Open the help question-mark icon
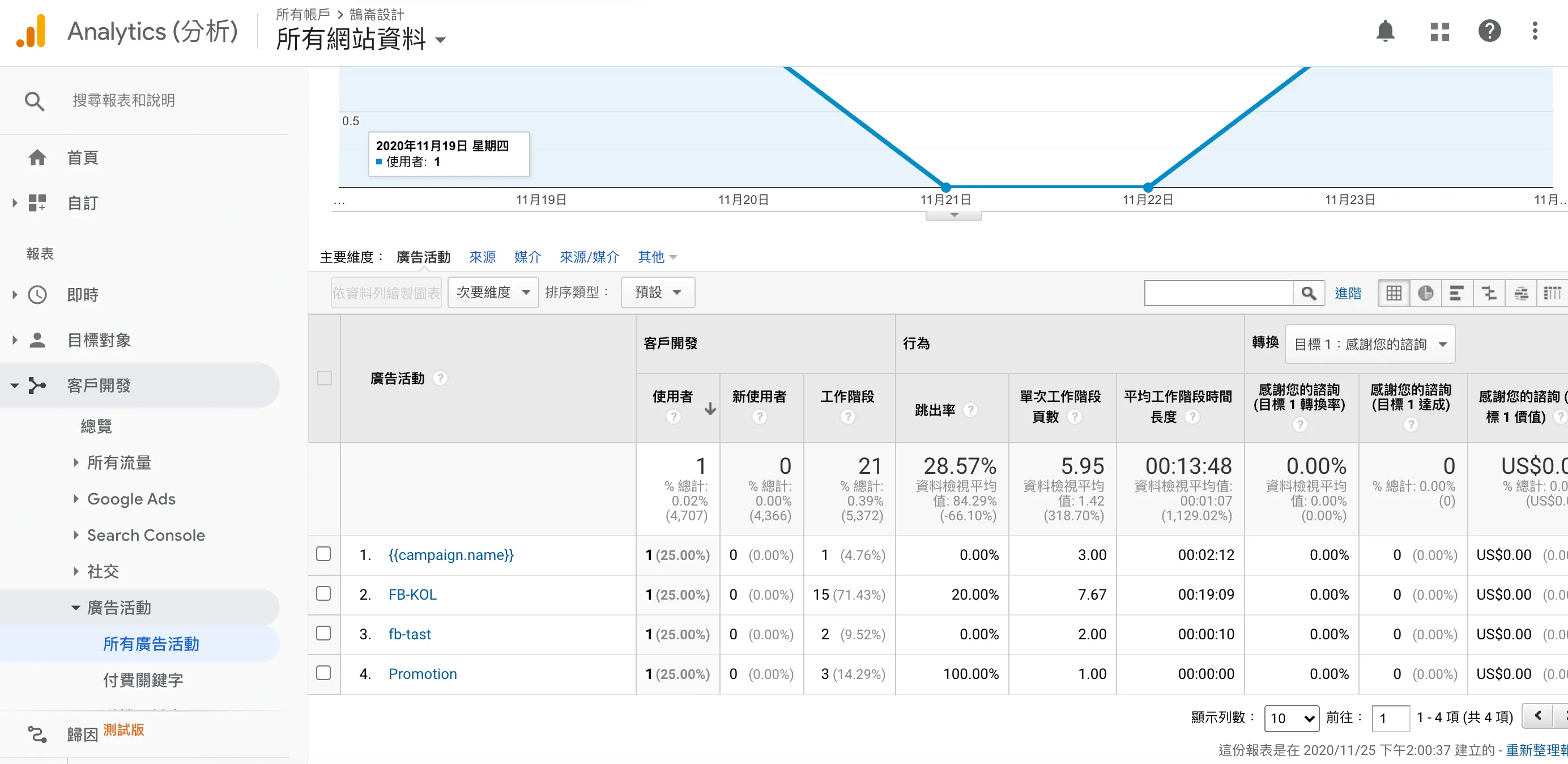This screenshot has height=764, width=1568. click(x=1489, y=31)
